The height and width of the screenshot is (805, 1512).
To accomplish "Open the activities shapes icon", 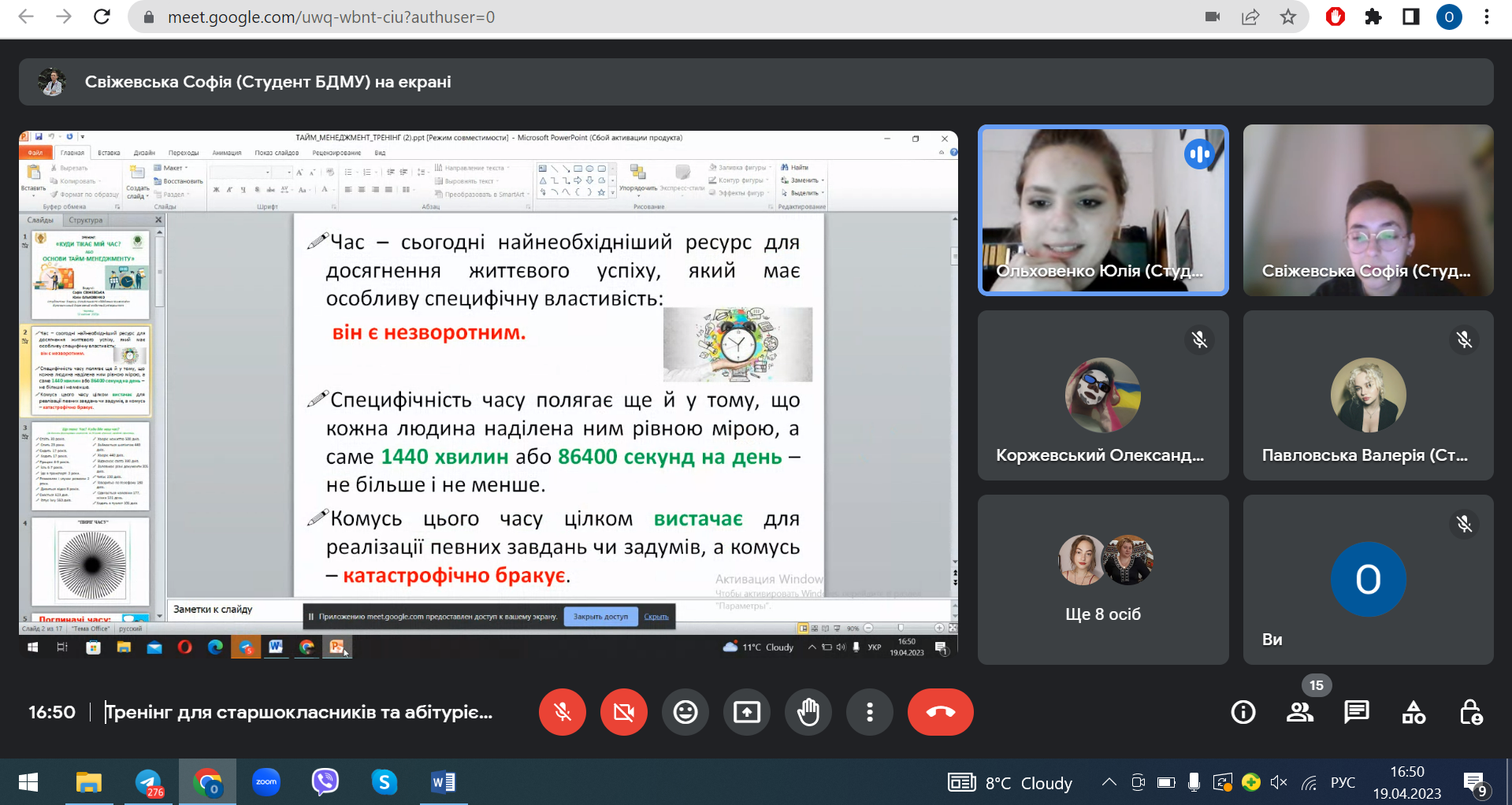I will click(1414, 712).
